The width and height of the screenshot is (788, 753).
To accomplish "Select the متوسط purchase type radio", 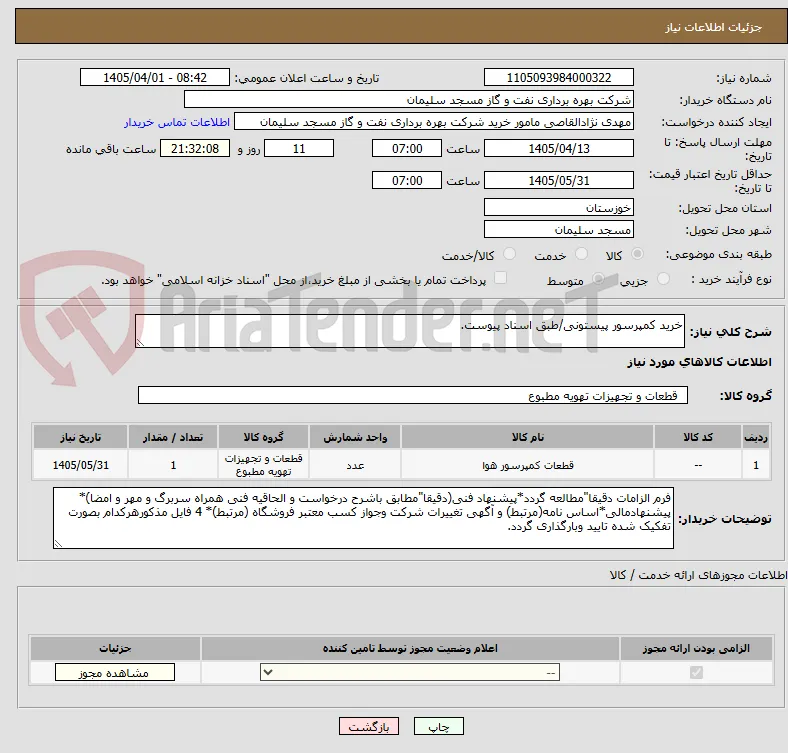I will [x=598, y=278].
